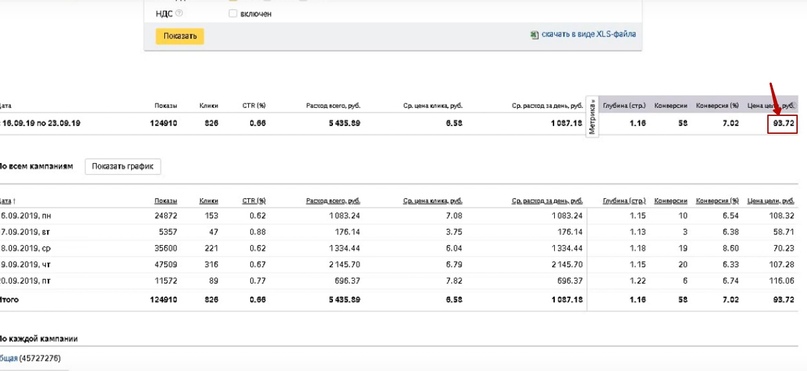Click the XLS file icon
807x371 pixels.
(534, 34)
